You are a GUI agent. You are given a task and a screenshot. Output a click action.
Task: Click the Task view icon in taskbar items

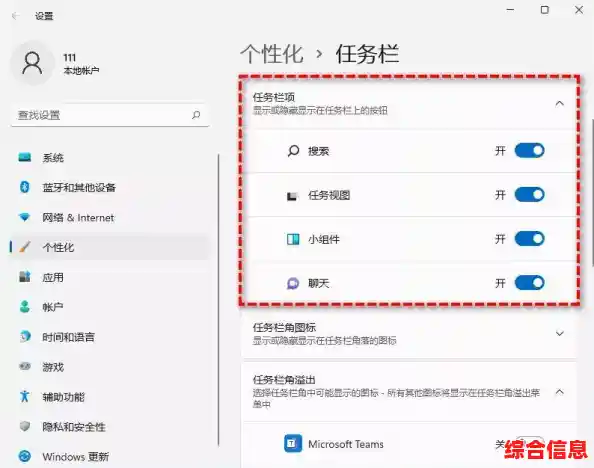(x=292, y=196)
